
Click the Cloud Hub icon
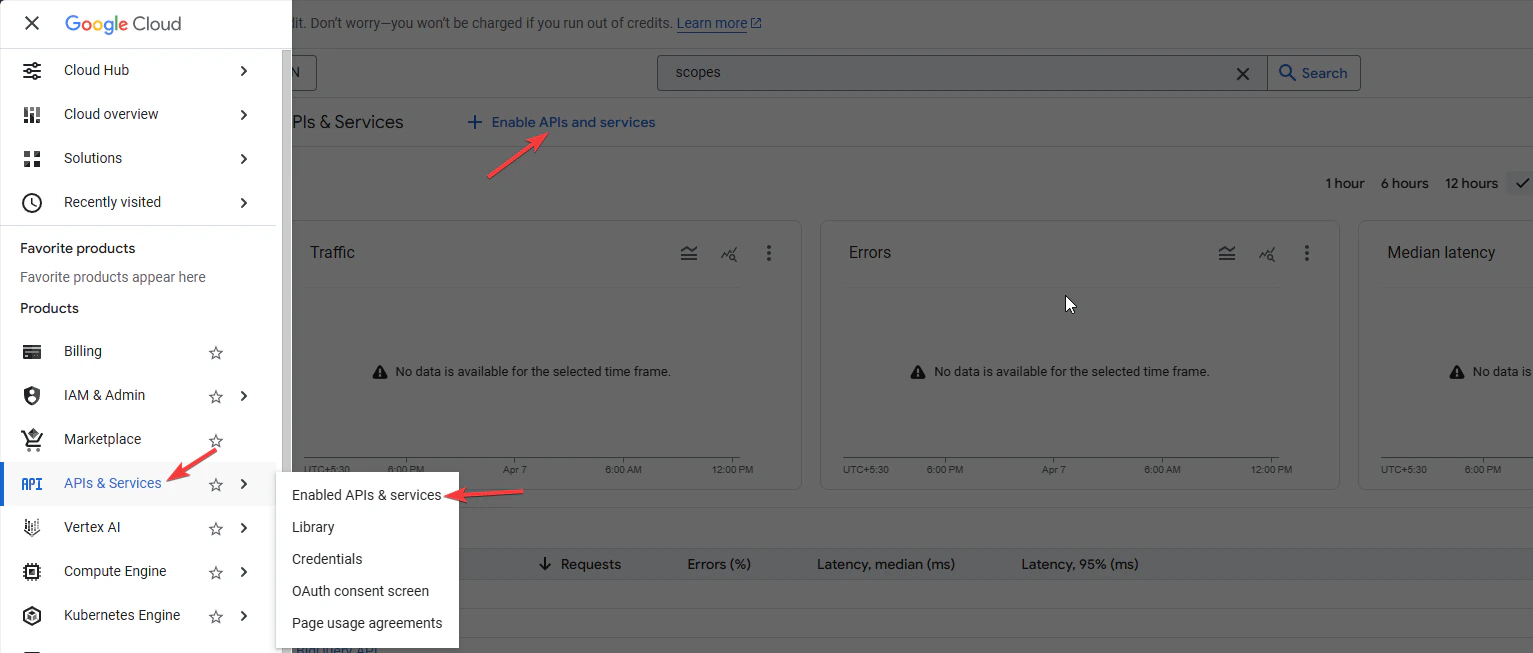pos(32,71)
